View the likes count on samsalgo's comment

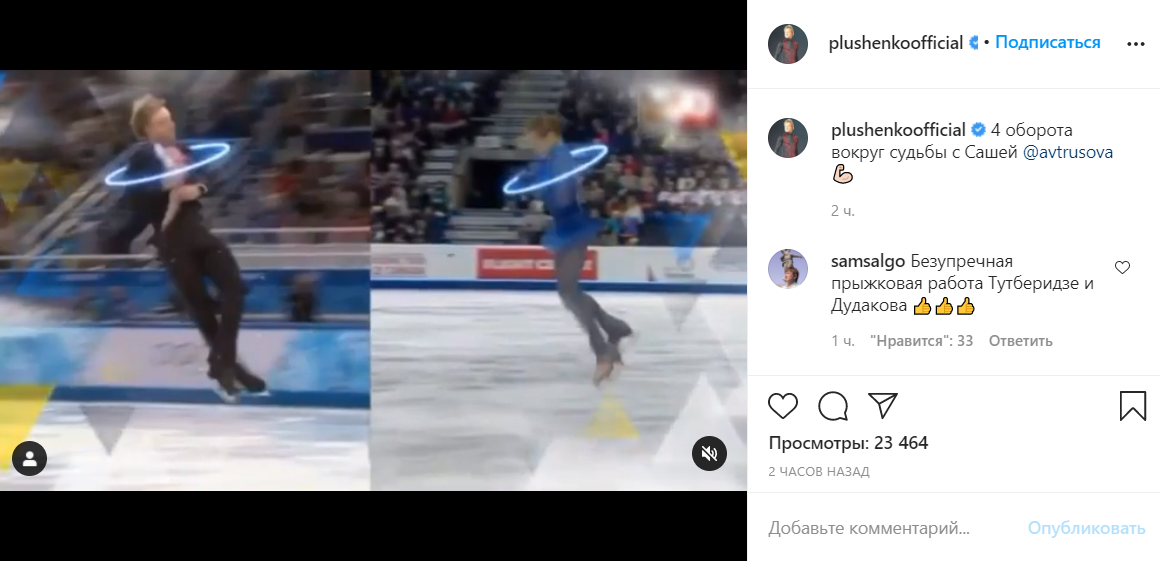click(921, 341)
